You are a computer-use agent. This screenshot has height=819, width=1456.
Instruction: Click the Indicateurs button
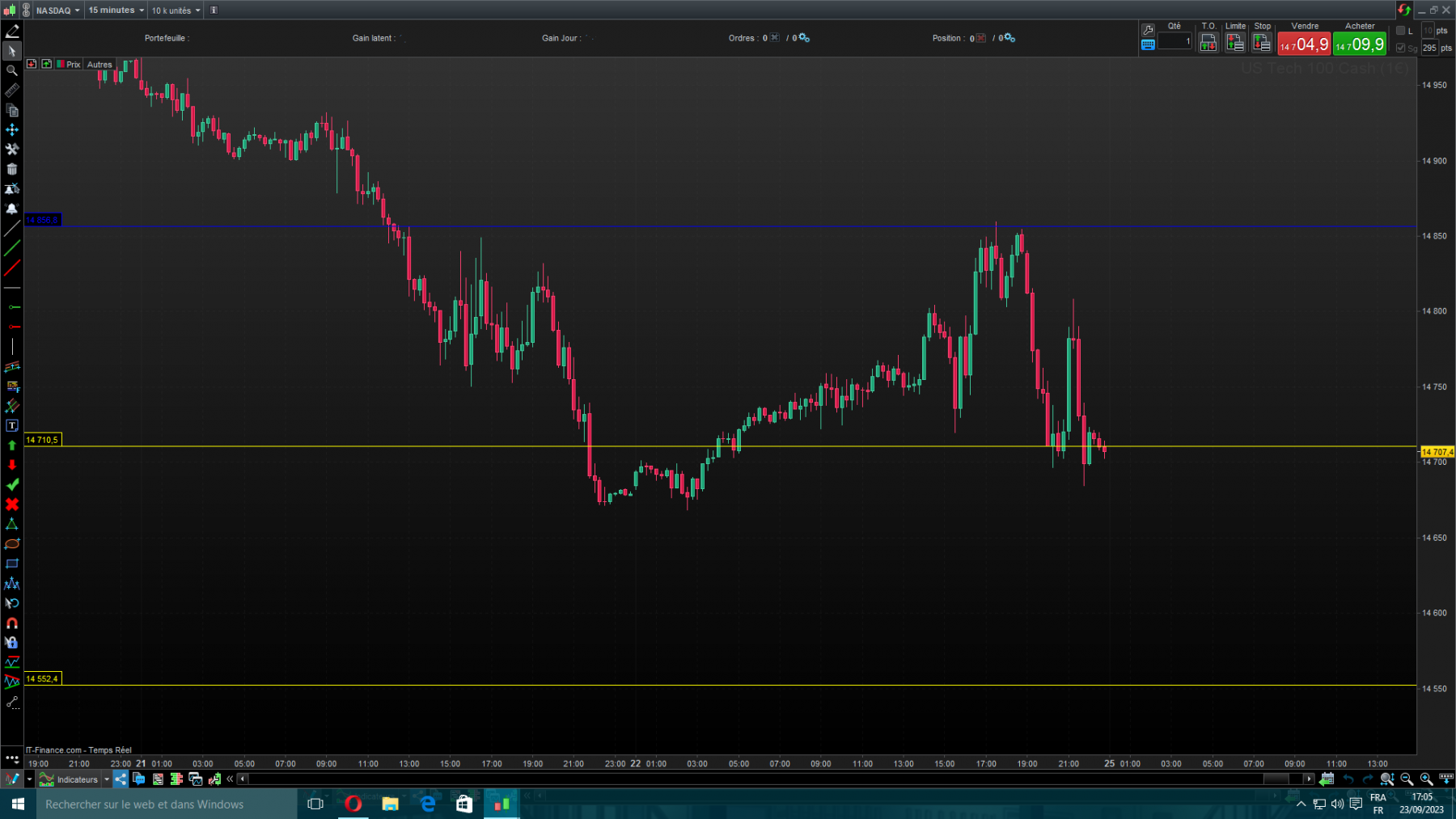pos(70,779)
